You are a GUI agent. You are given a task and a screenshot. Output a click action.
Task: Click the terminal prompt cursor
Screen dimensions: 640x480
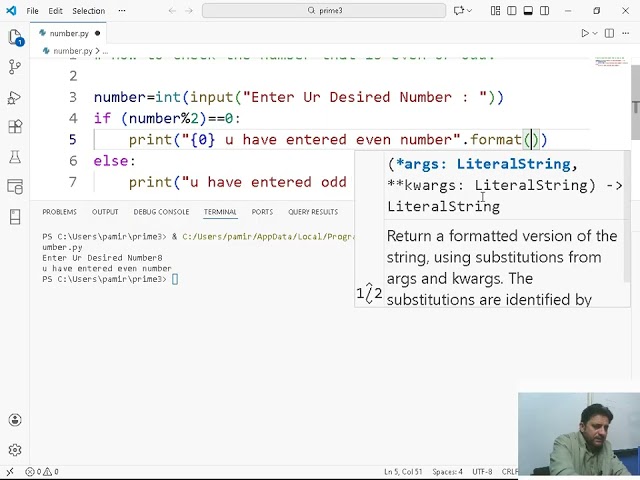[175, 279]
